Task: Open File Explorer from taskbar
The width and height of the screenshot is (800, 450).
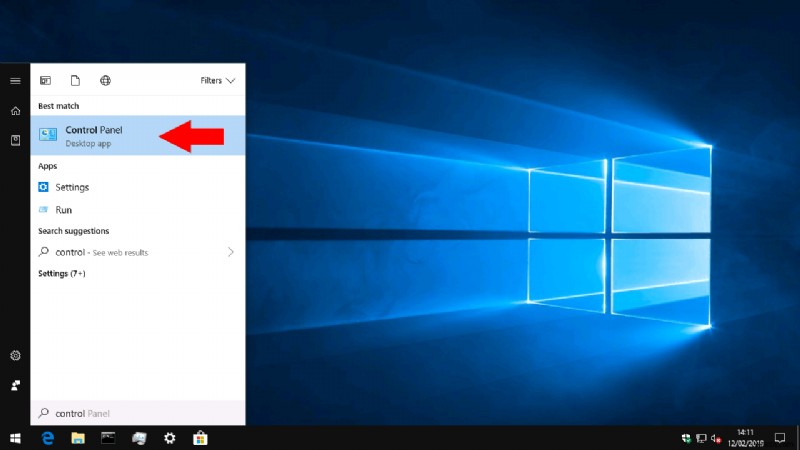Action: coord(78,438)
